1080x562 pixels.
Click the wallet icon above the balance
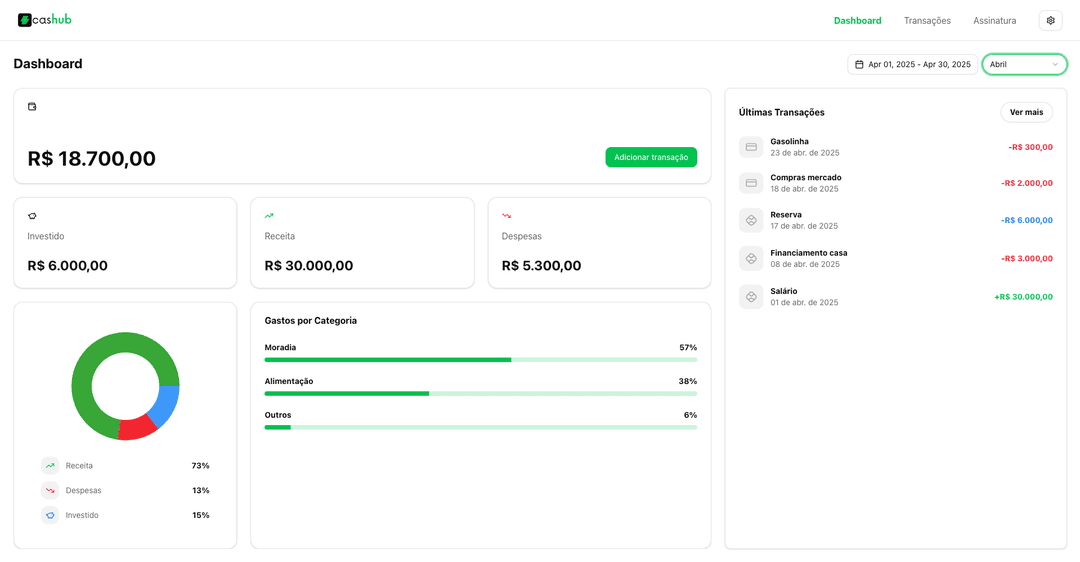click(x=32, y=106)
